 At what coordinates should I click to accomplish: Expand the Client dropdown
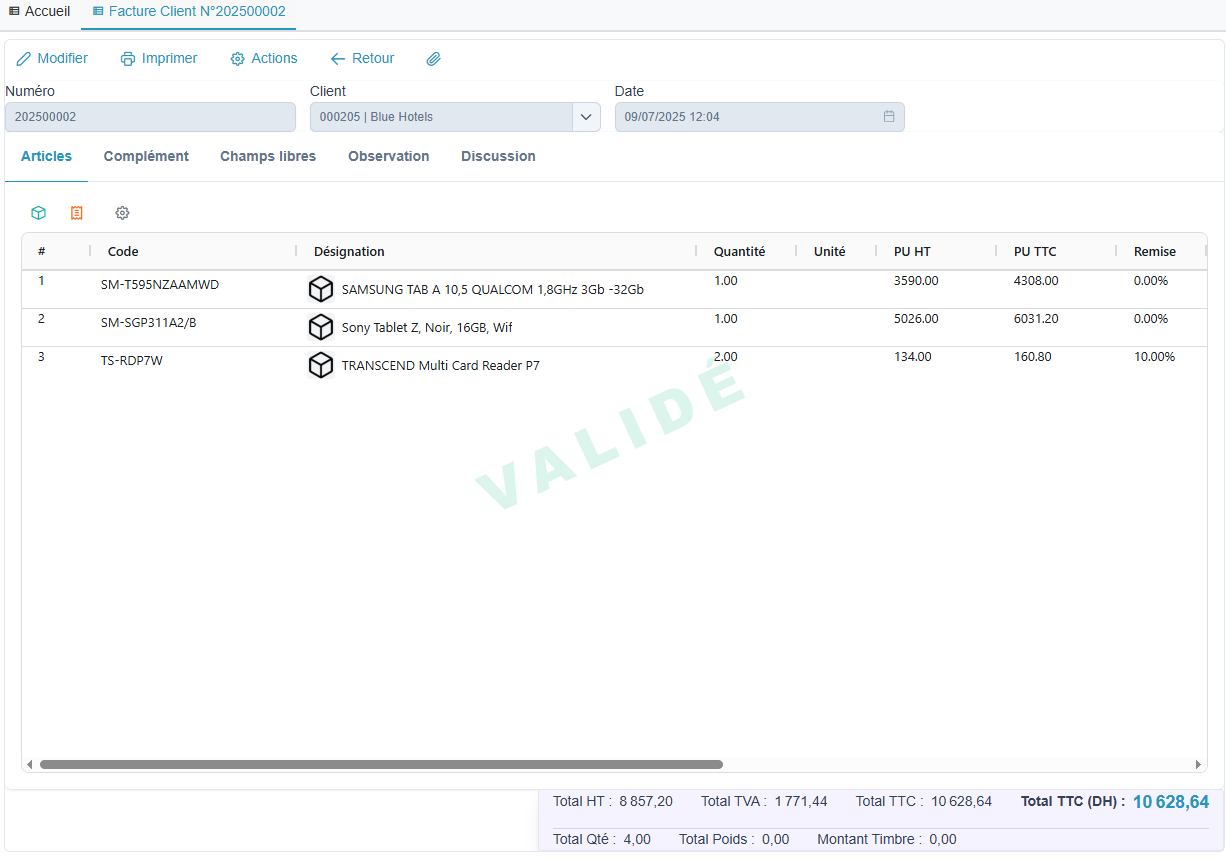point(586,117)
